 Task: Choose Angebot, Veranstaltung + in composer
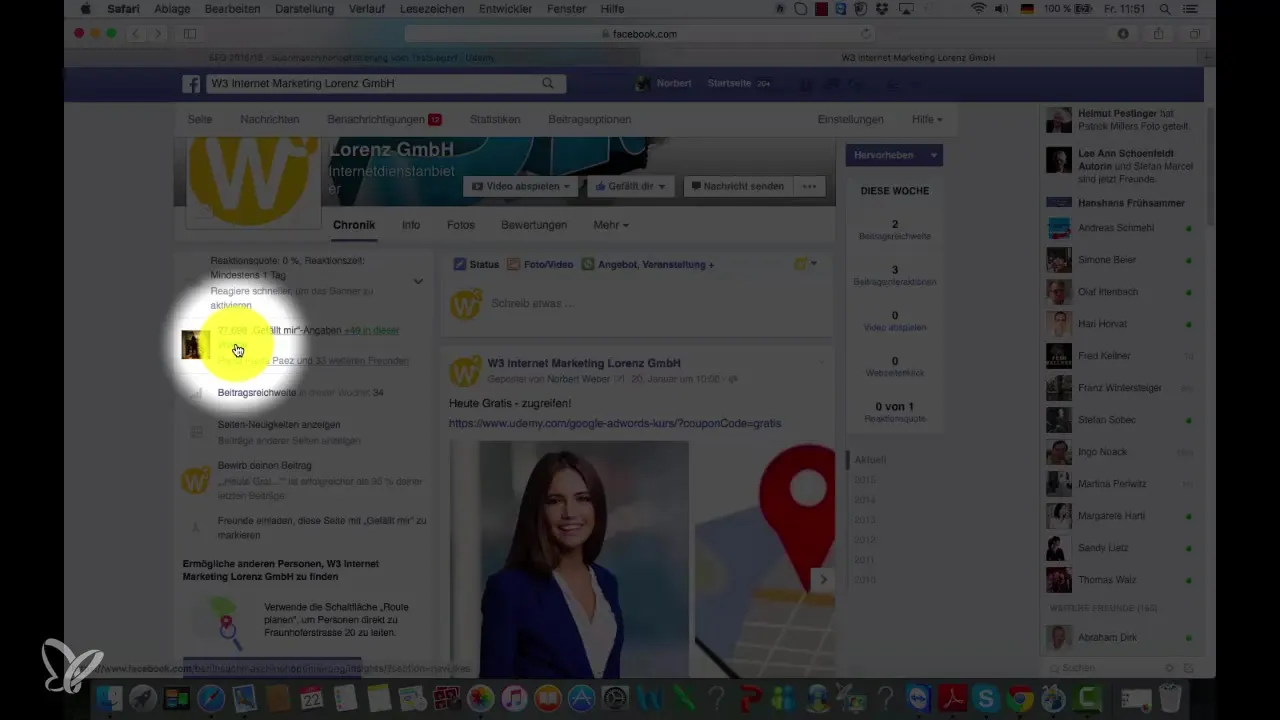pos(649,265)
